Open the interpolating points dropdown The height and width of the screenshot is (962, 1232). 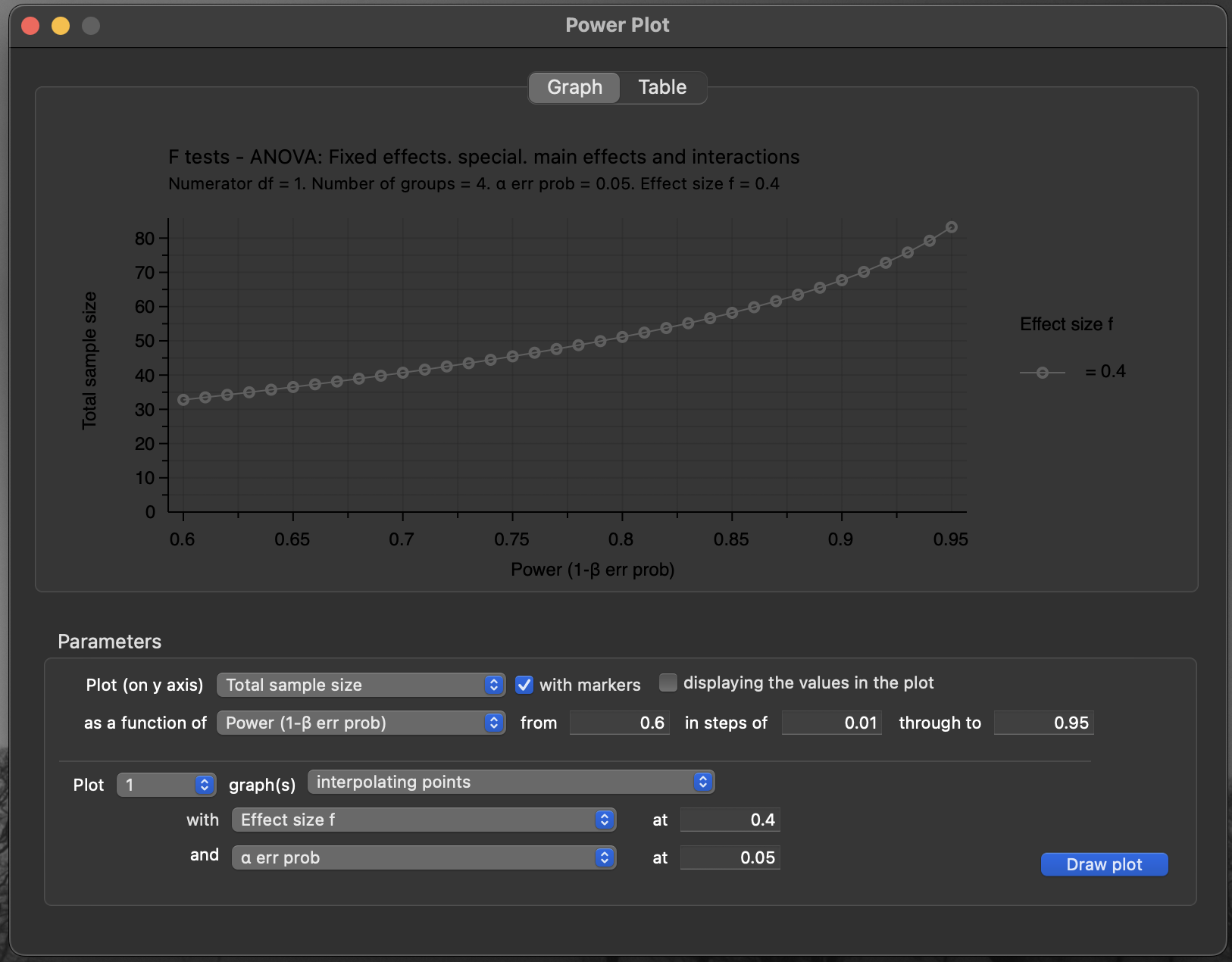click(x=511, y=782)
